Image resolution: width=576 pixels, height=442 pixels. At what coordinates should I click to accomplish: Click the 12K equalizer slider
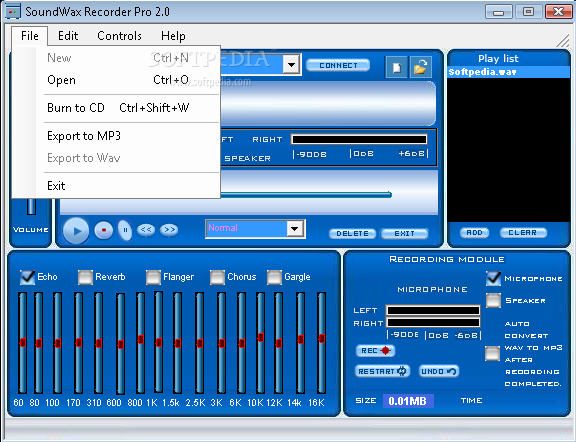click(279, 343)
